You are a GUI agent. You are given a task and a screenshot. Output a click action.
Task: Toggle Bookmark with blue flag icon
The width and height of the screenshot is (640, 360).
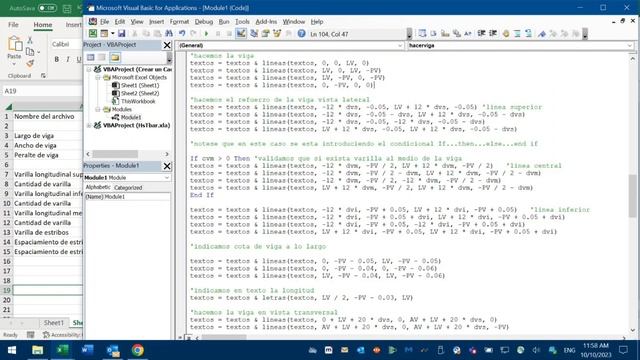(542, 33)
